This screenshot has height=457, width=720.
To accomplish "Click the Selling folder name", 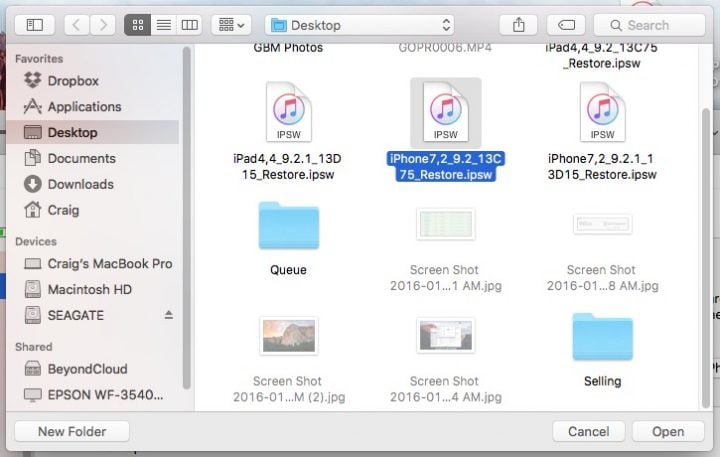I will (602, 381).
